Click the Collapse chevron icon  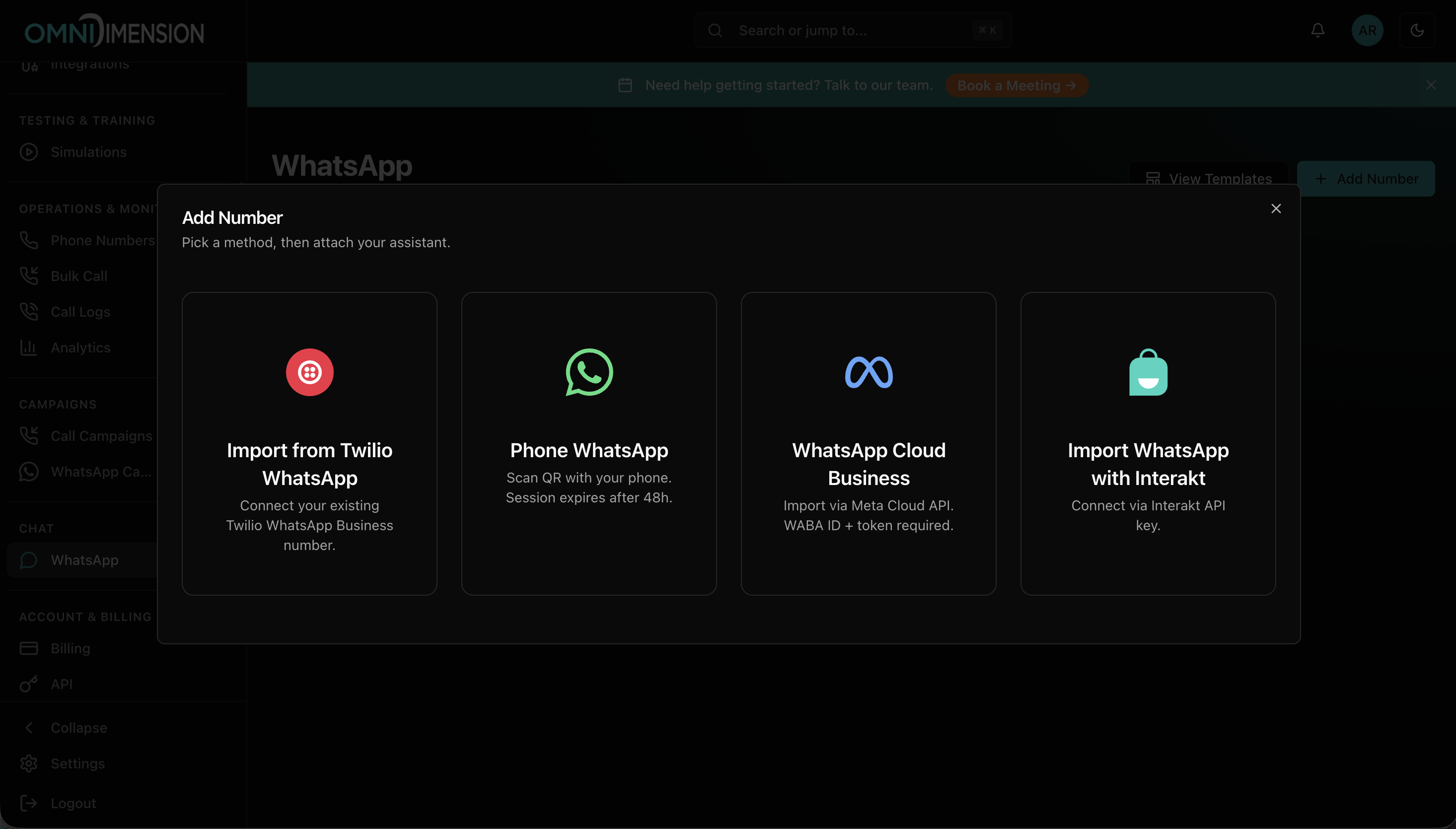pyautogui.click(x=28, y=728)
